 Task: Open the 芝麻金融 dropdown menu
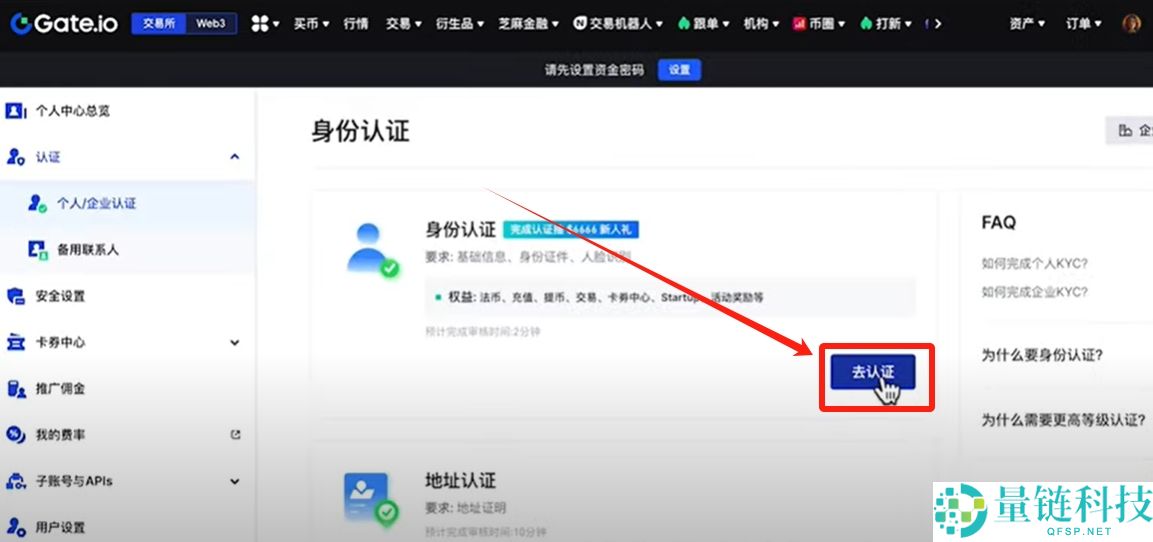pyautogui.click(x=529, y=24)
